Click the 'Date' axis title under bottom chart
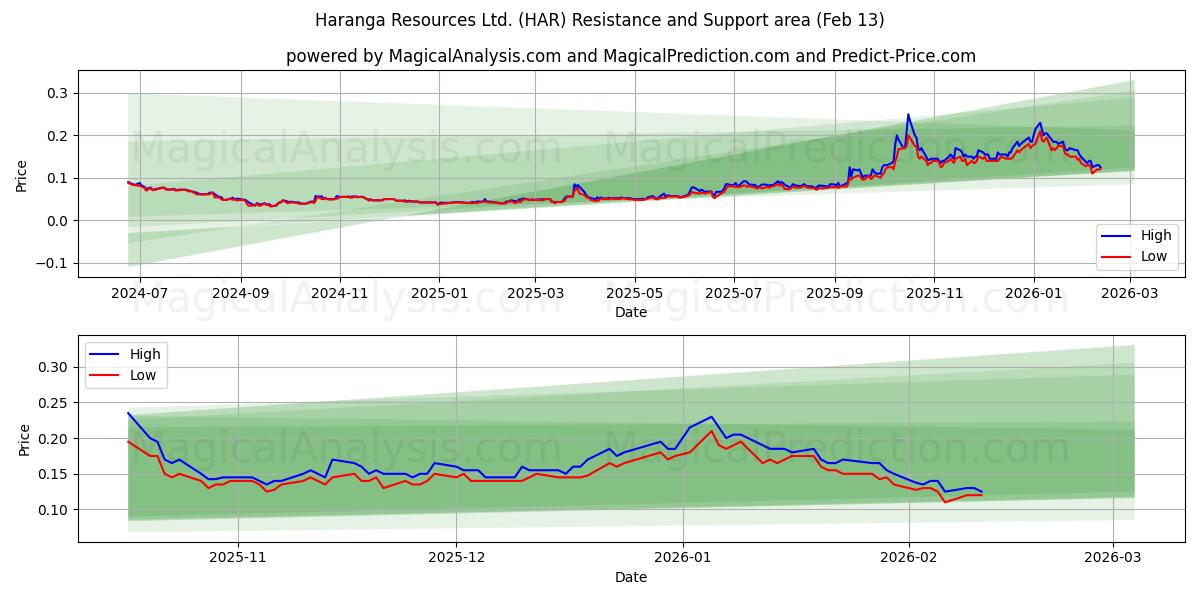This screenshot has width=1200, height=600. click(630, 577)
